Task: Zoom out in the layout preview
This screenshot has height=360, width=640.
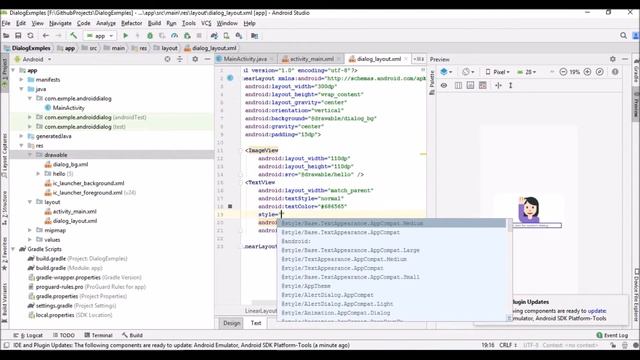Action: (x=563, y=72)
